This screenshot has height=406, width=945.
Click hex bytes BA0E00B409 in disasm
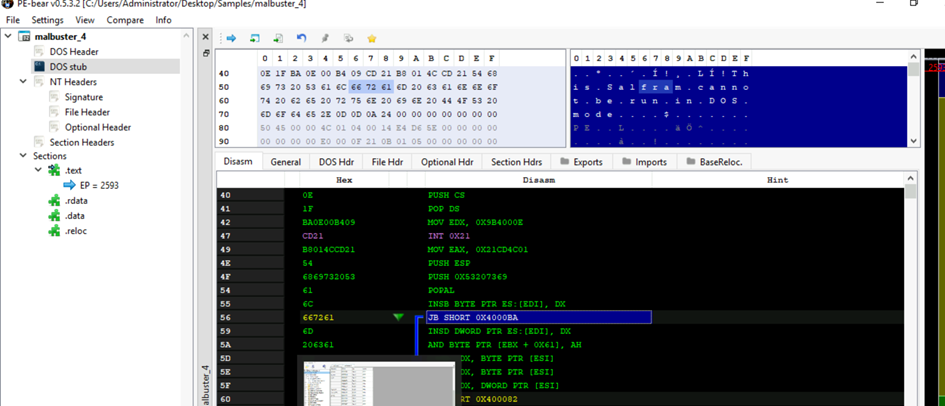pyautogui.click(x=328, y=222)
